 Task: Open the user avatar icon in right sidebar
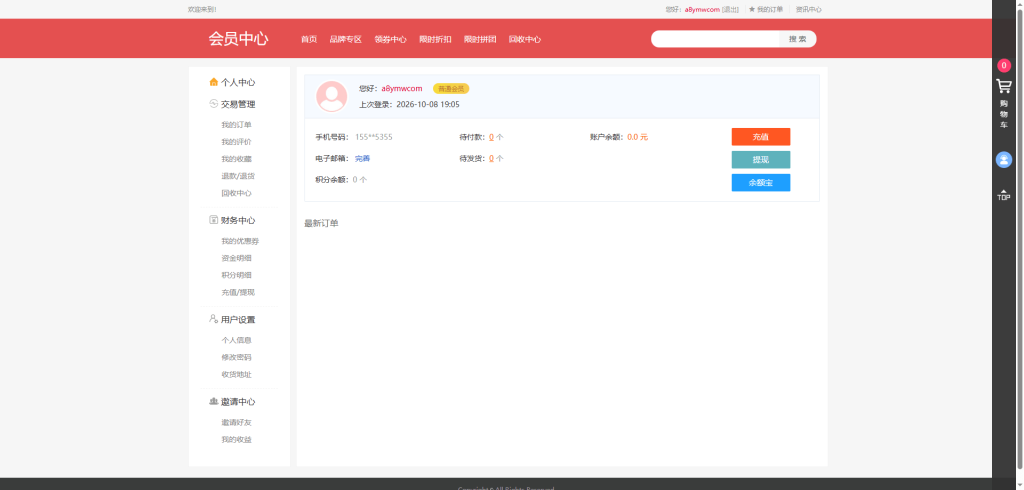(x=1004, y=159)
